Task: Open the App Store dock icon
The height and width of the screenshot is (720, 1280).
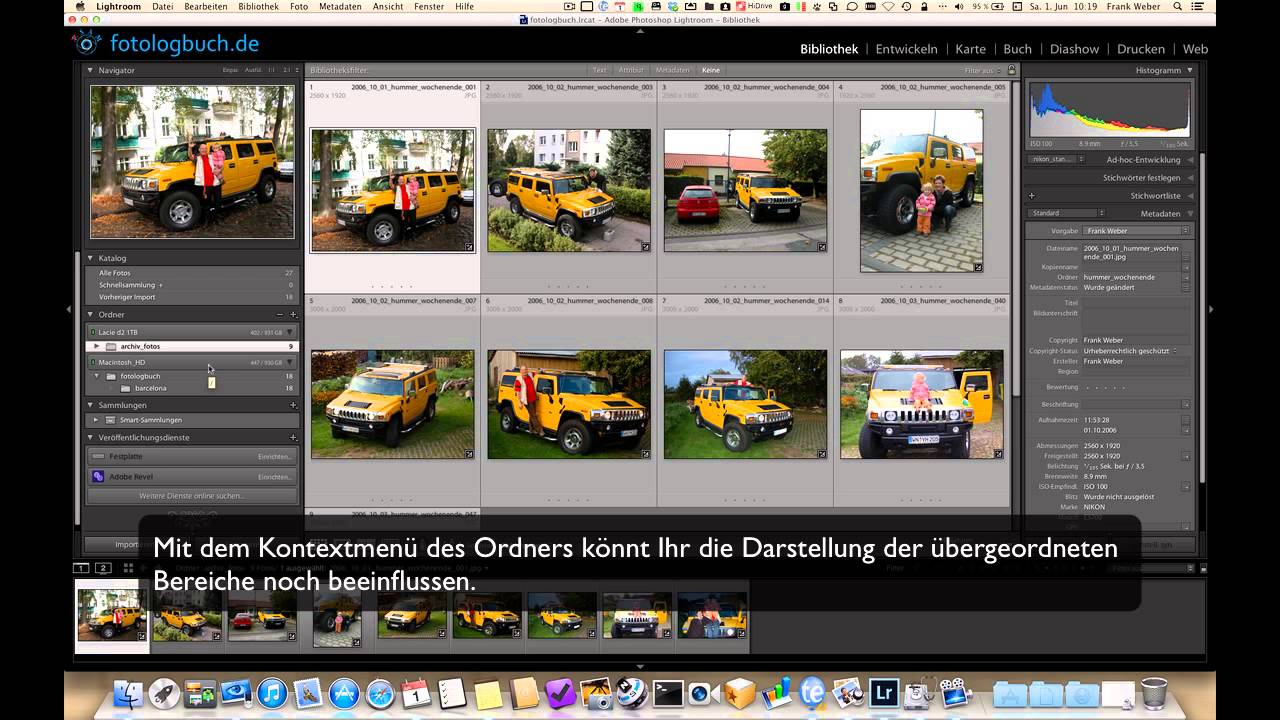Action: (x=344, y=693)
